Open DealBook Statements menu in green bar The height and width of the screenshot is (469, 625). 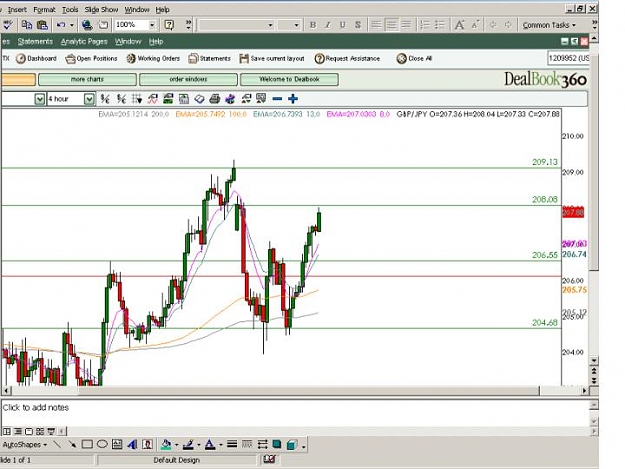[x=35, y=41]
